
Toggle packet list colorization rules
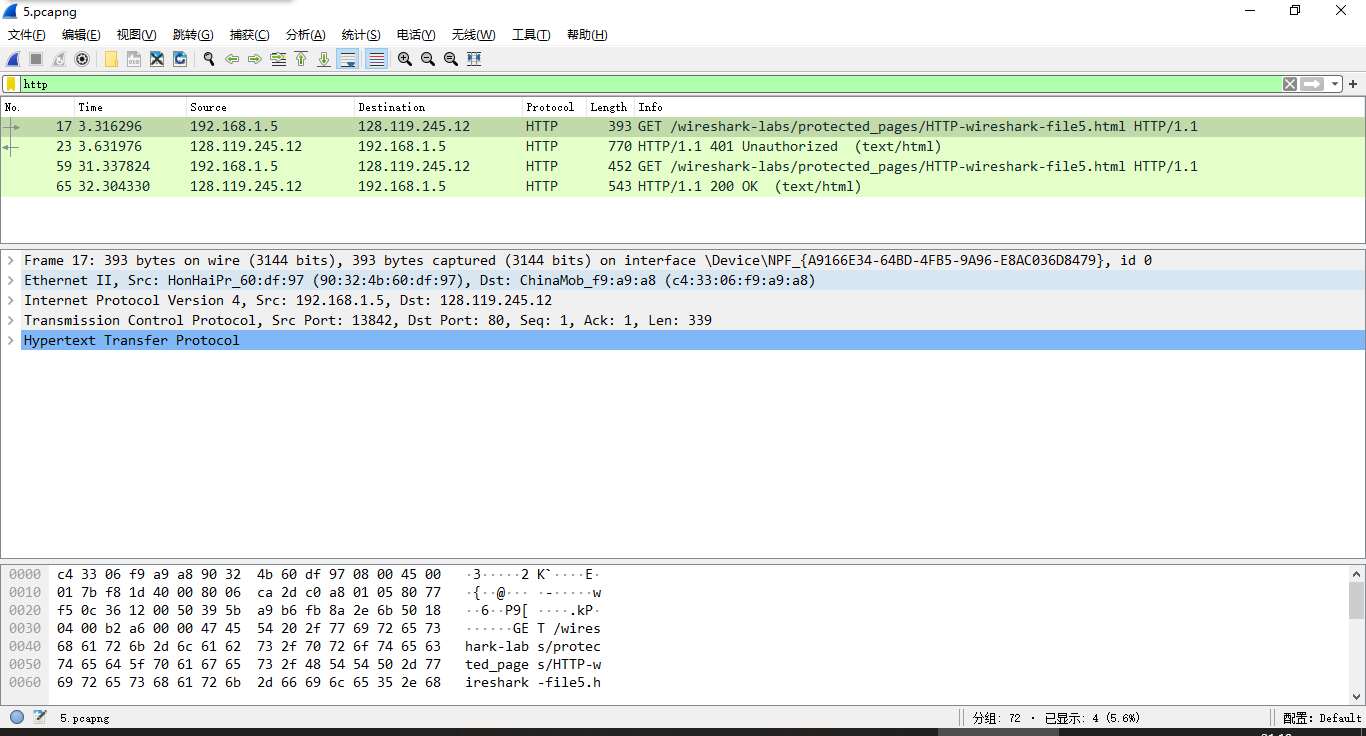[x=376, y=59]
